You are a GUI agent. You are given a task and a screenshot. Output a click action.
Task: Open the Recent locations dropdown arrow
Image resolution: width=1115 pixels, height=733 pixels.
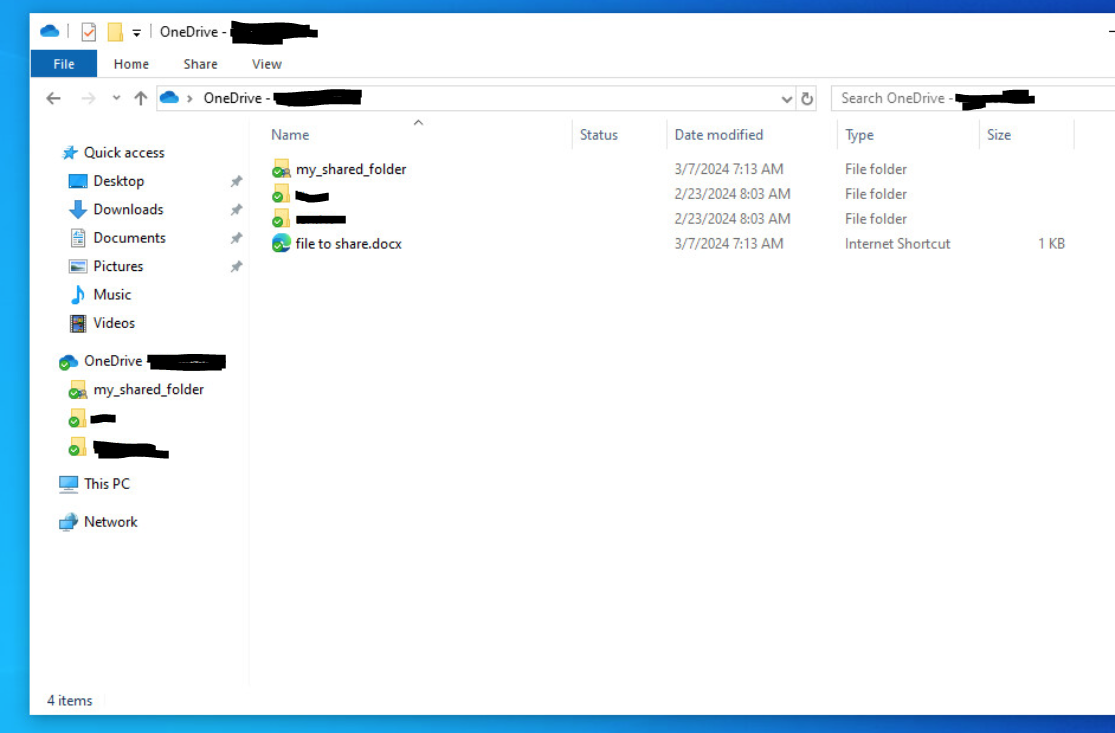click(x=116, y=98)
